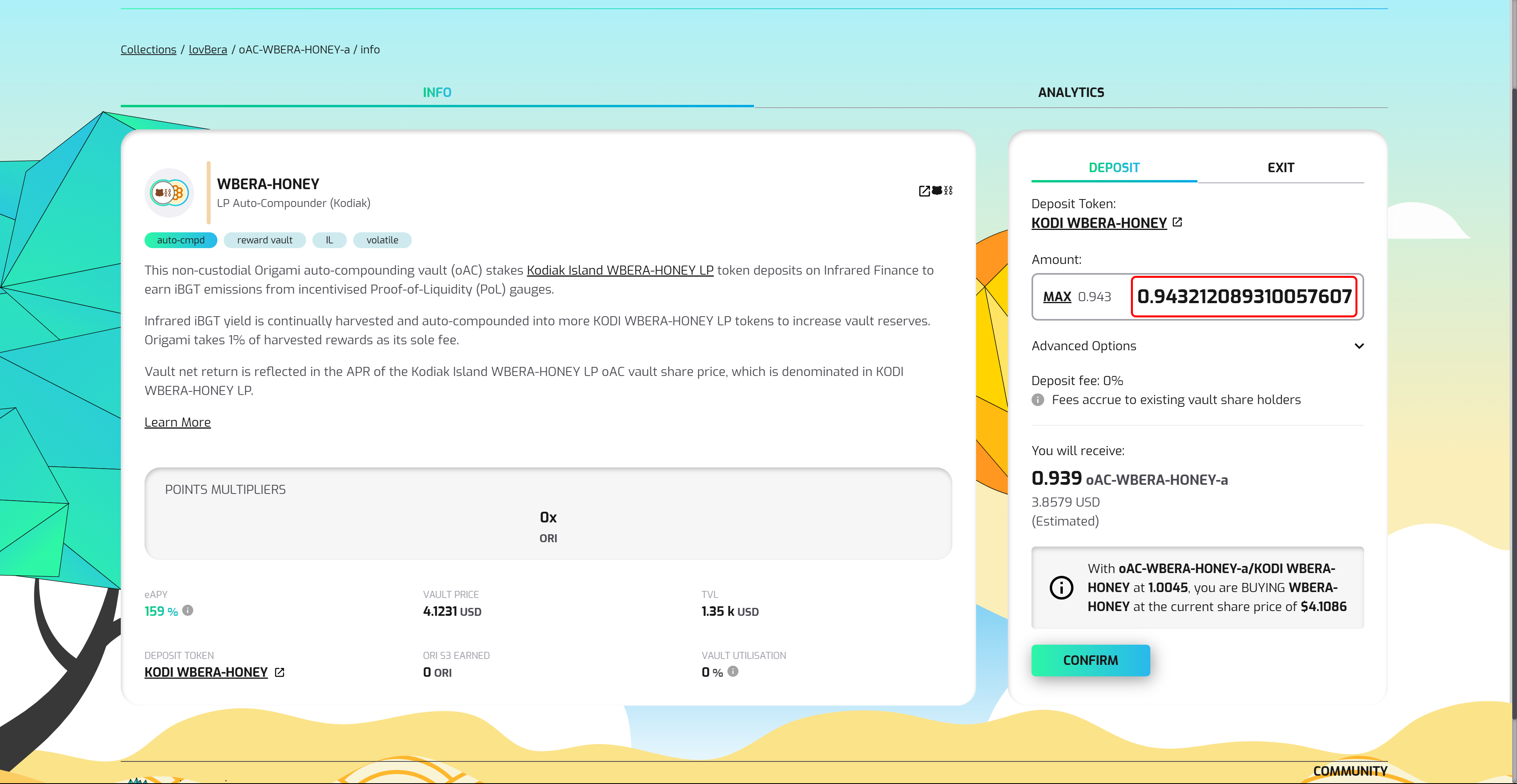Open the INFO tab

pyautogui.click(x=436, y=92)
